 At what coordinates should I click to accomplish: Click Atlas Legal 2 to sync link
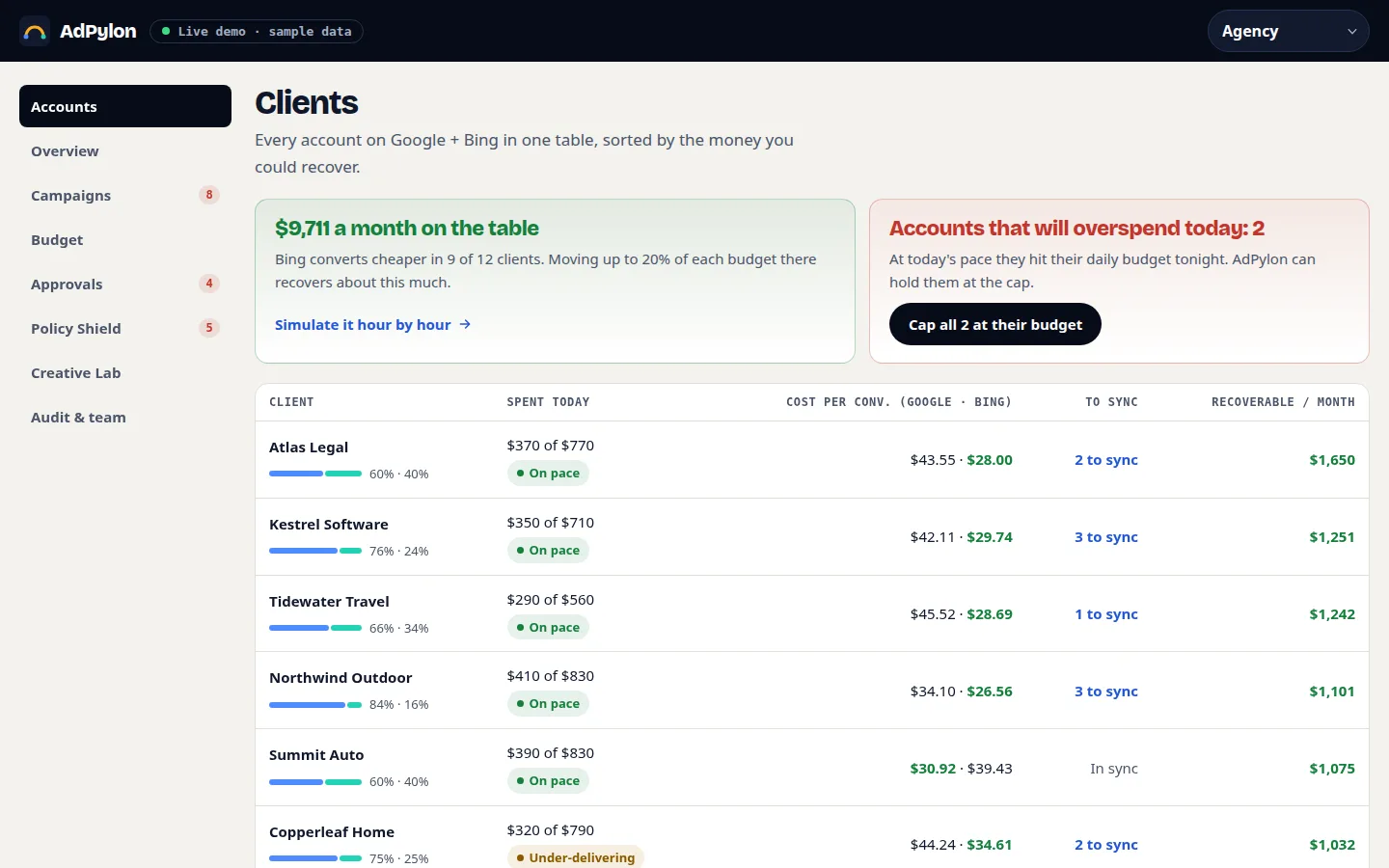(1106, 460)
